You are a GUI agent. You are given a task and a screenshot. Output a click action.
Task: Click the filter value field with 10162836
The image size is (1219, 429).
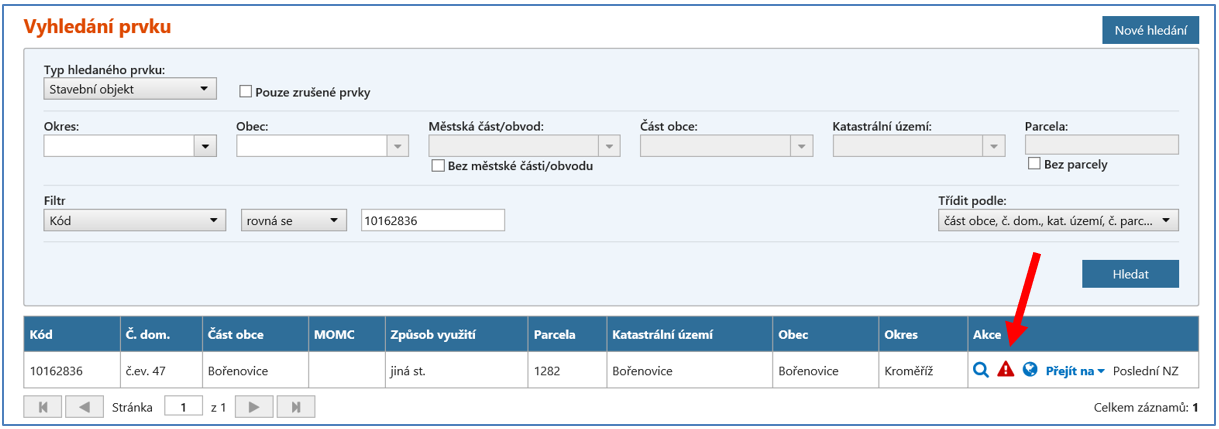coord(432,220)
